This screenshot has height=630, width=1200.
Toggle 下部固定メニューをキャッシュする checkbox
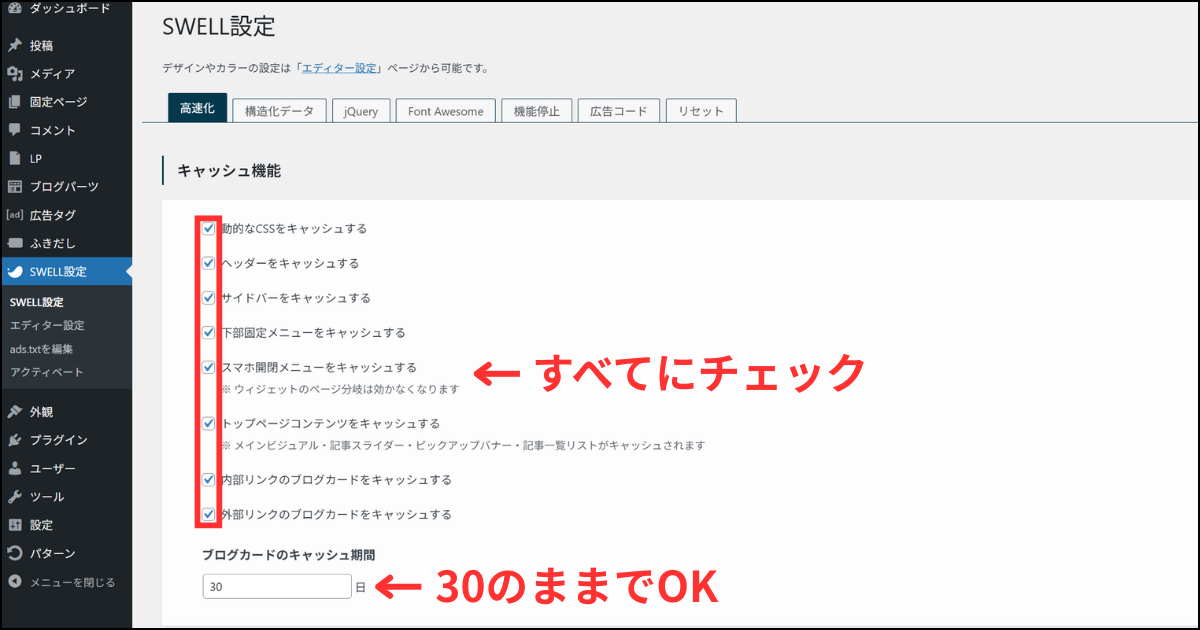pyautogui.click(x=209, y=332)
